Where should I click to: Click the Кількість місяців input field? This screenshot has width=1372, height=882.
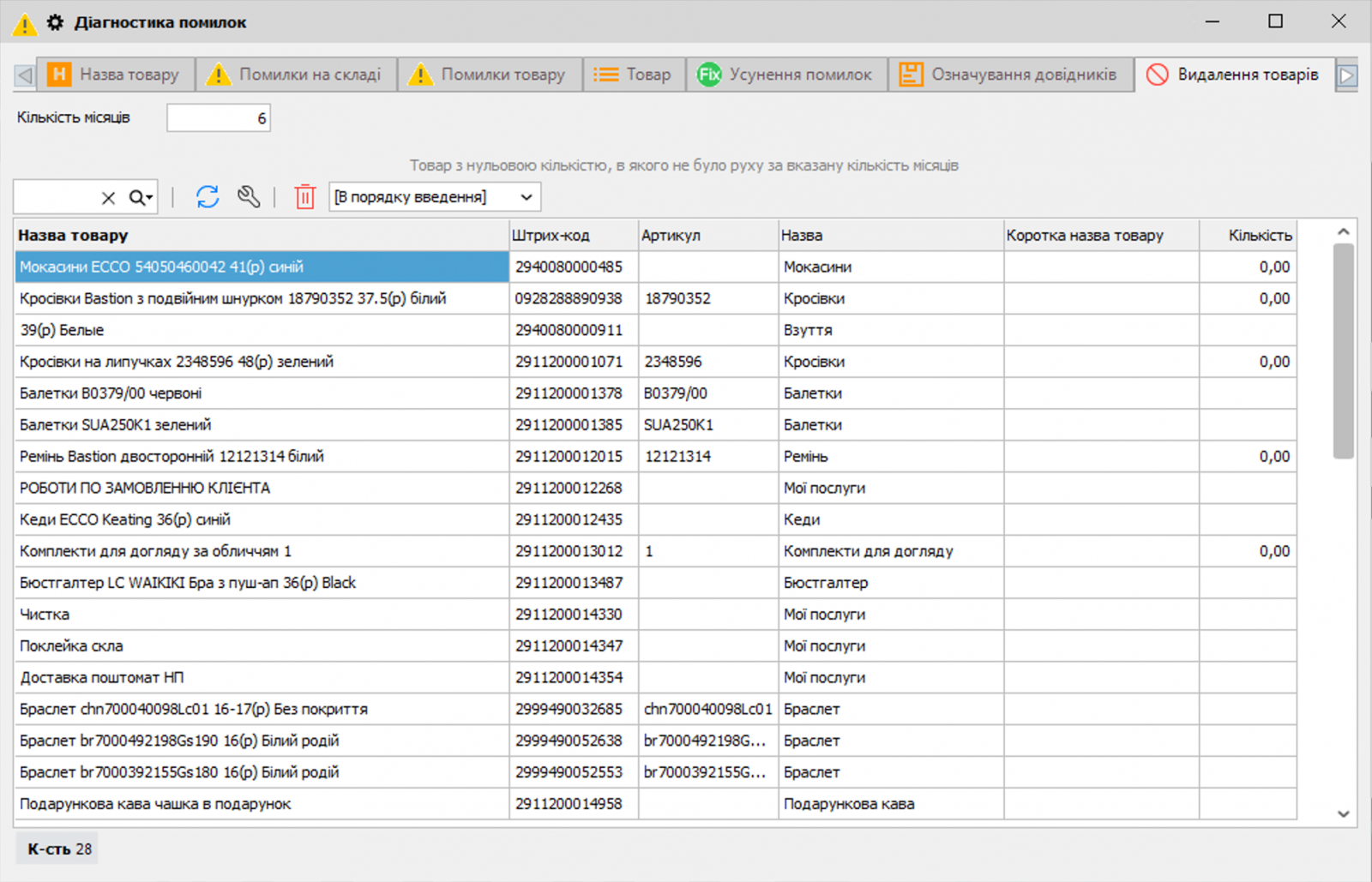(218, 118)
